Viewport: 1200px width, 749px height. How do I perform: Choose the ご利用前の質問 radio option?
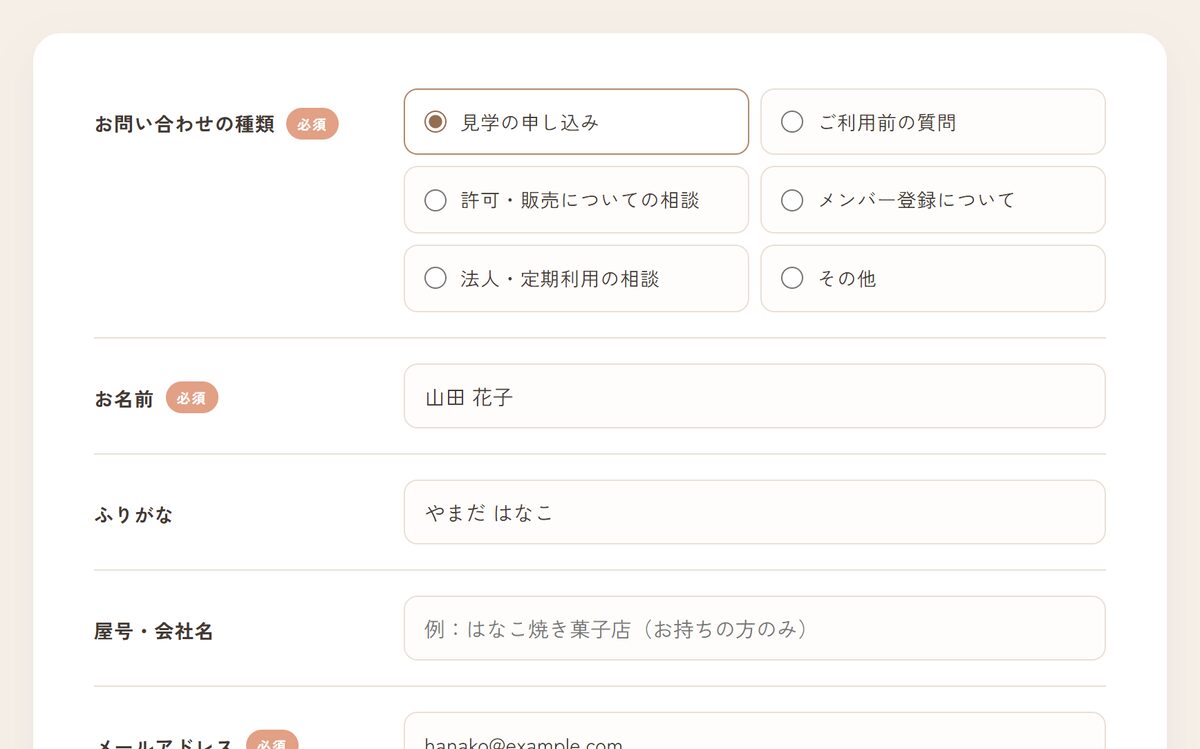pyautogui.click(x=933, y=122)
